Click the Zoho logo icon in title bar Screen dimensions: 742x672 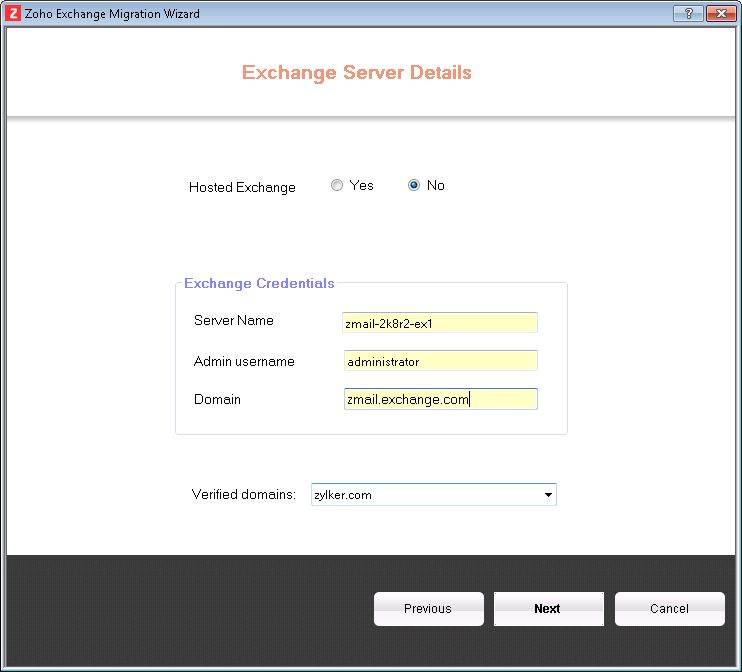point(14,14)
